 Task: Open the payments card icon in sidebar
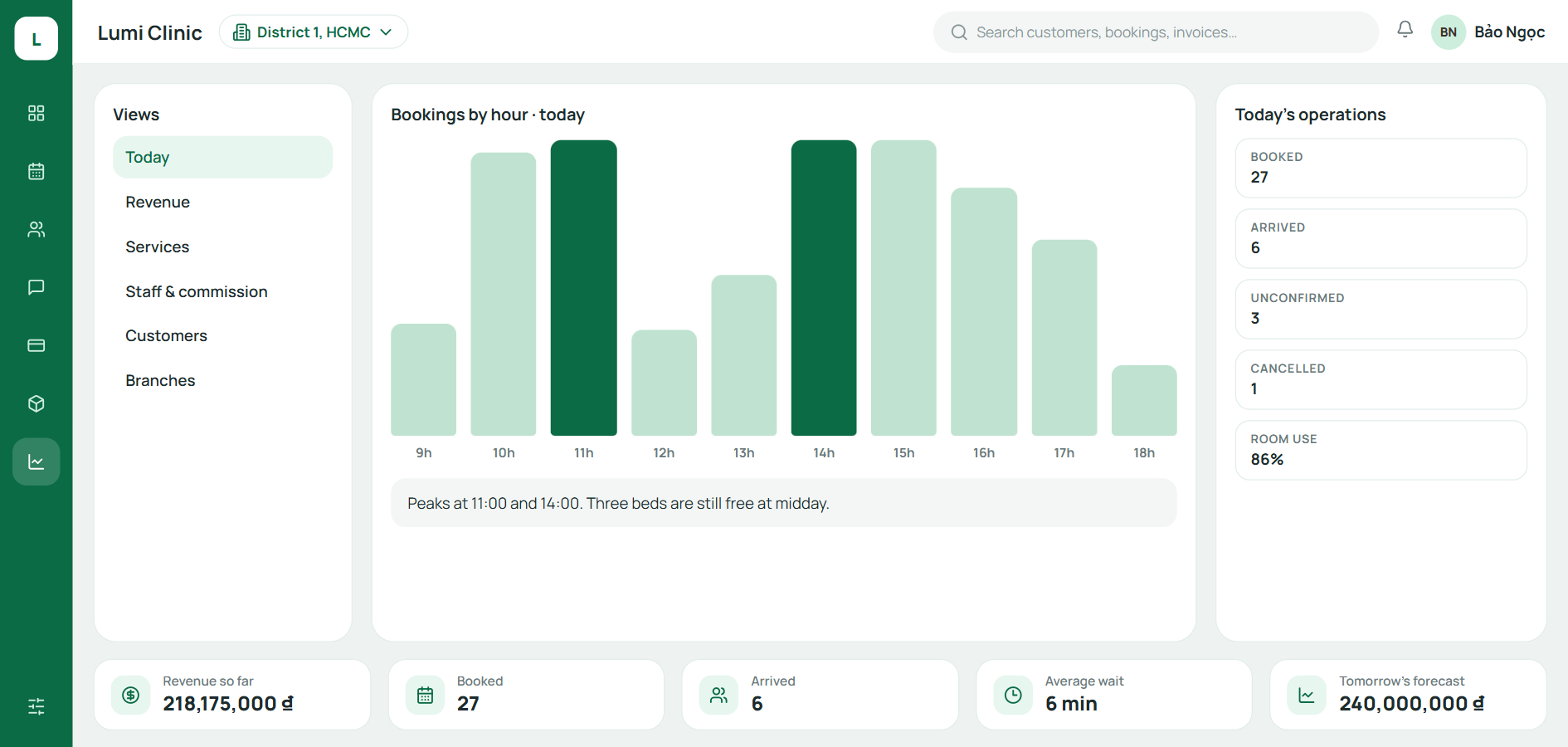pos(36,345)
